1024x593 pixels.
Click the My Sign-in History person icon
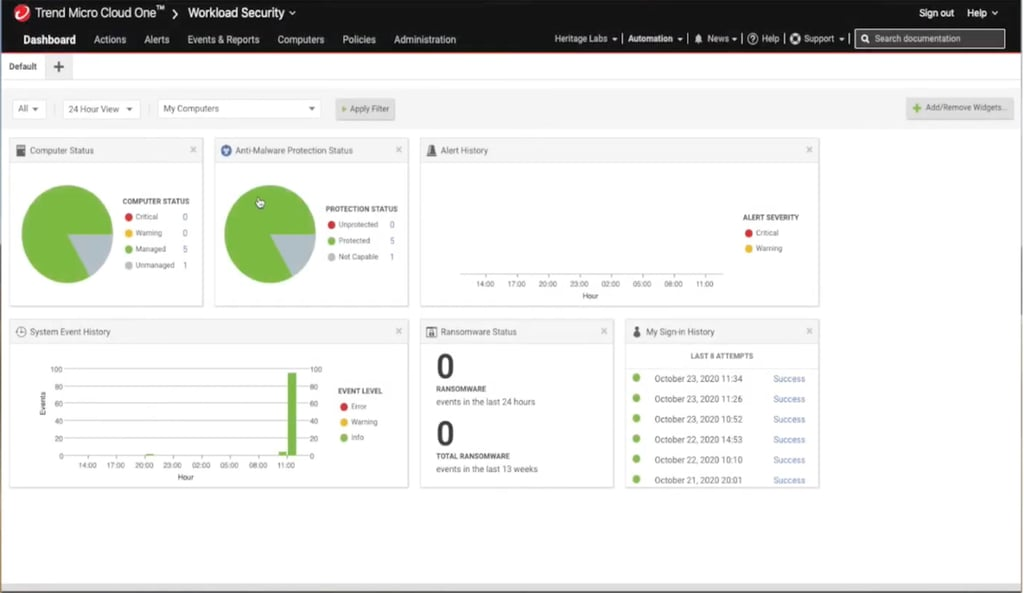point(637,332)
